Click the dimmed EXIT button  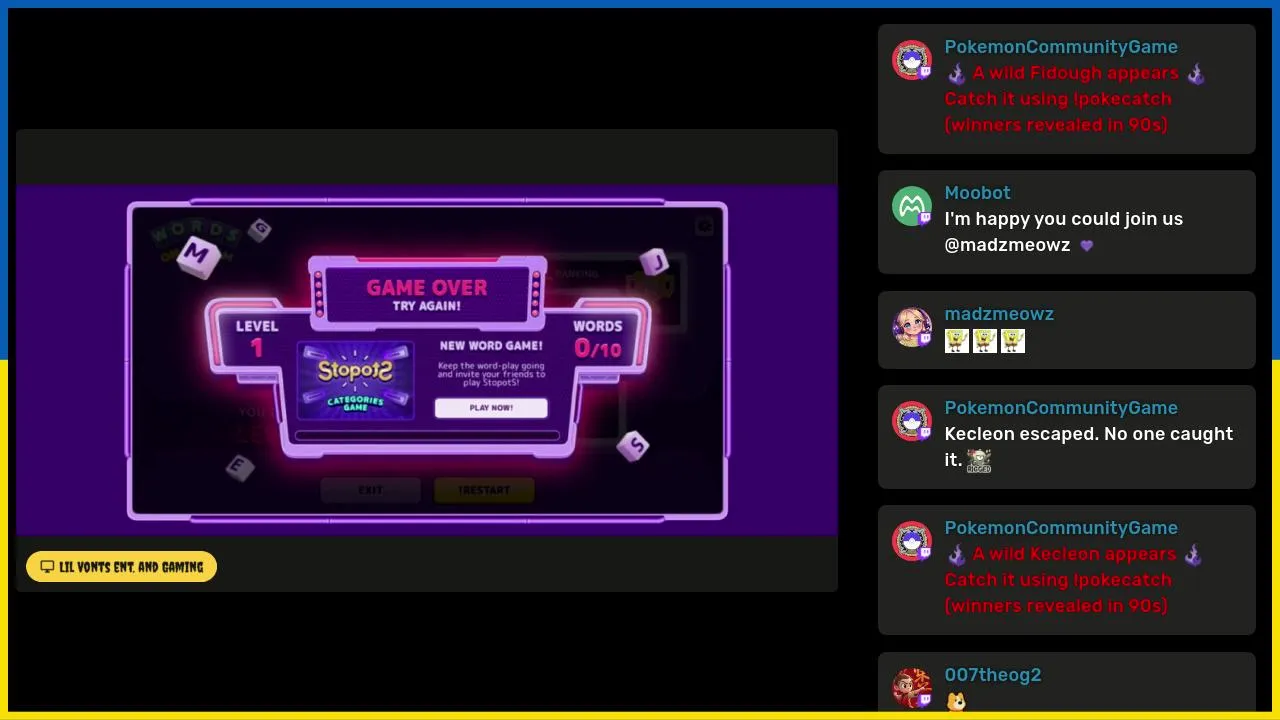[370, 490]
